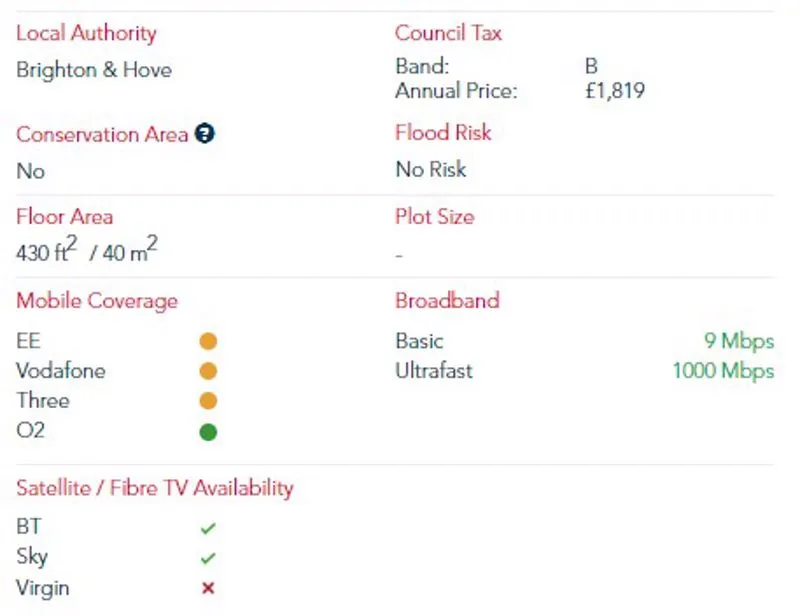Click the 9 Mbps Basic speed value

[739, 341]
